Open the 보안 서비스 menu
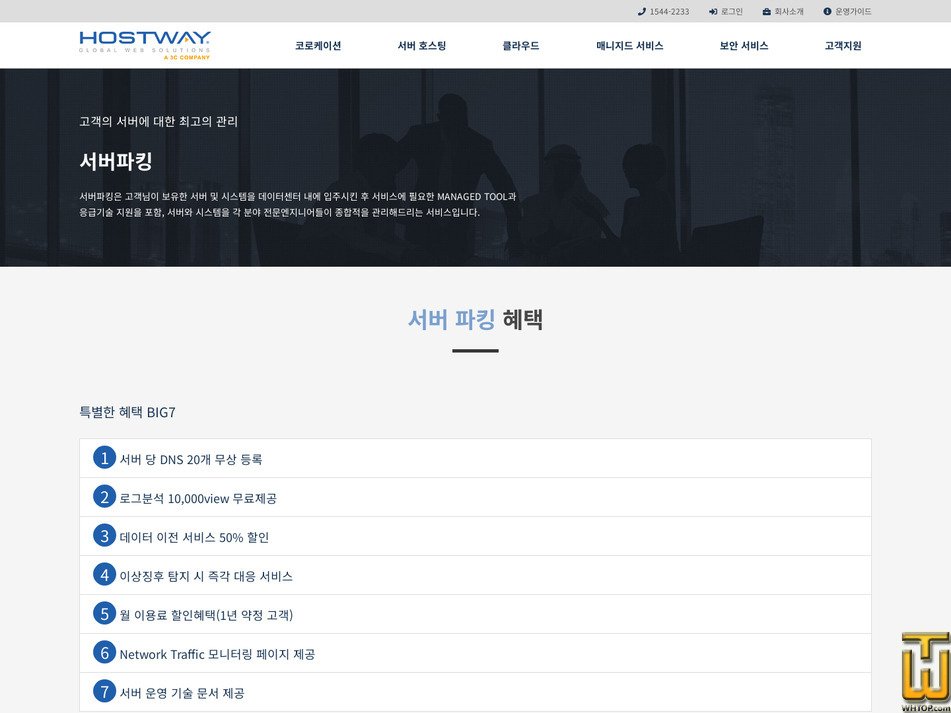The image size is (951, 713). click(744, 45)
